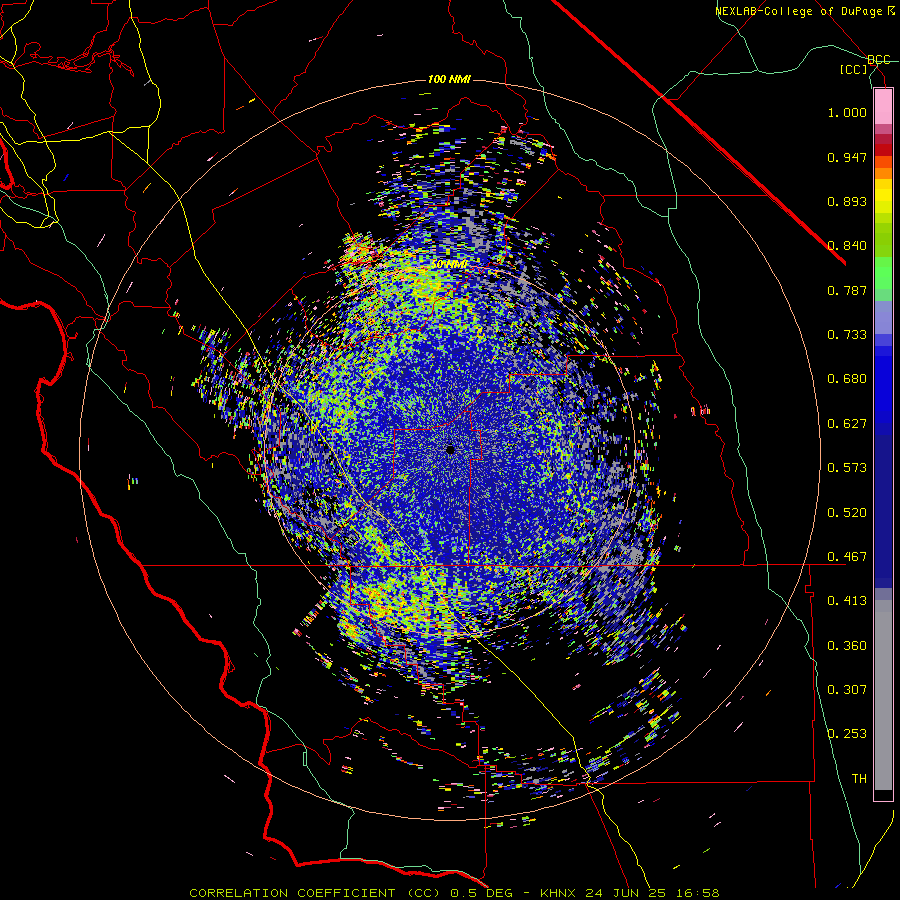The width and height of the screenshot is (900, 900).
Task: Pick the dark navy color bar segment
Action: [x=883, y=511]
